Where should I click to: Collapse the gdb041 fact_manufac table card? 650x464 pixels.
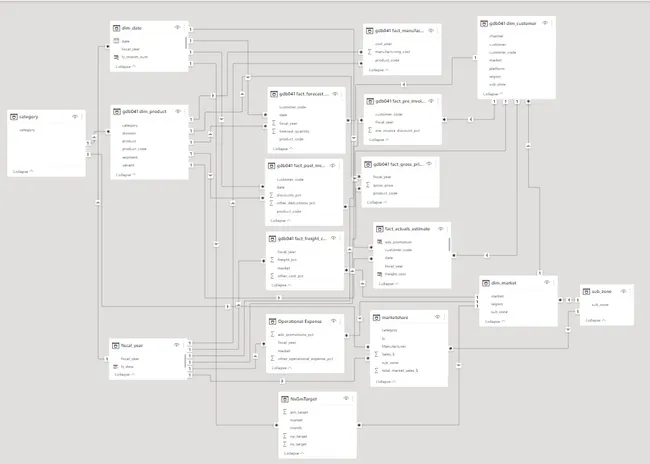point(379,70)
